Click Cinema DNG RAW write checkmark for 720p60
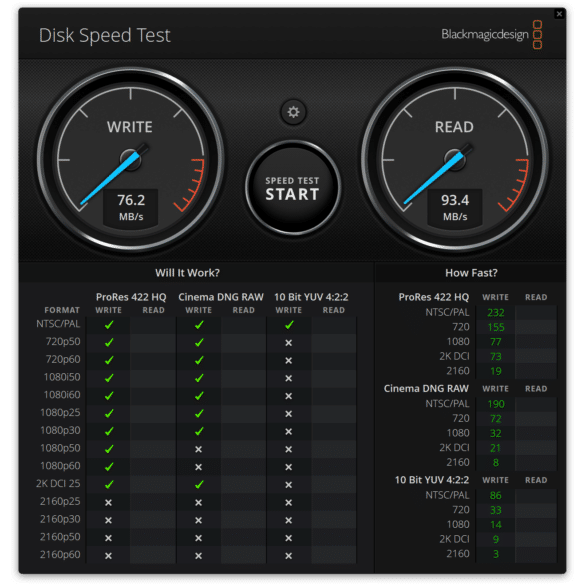This screenshot has width=585, height=585. [x=199, y=360]
